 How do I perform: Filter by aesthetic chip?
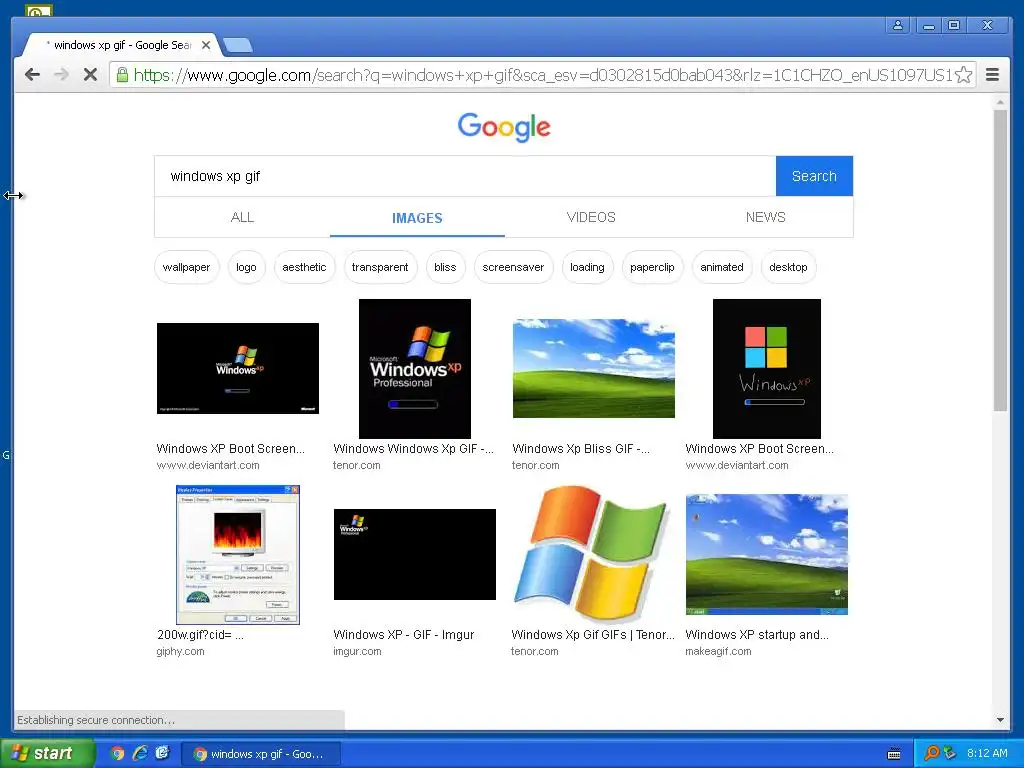click(x=304, y=267)
